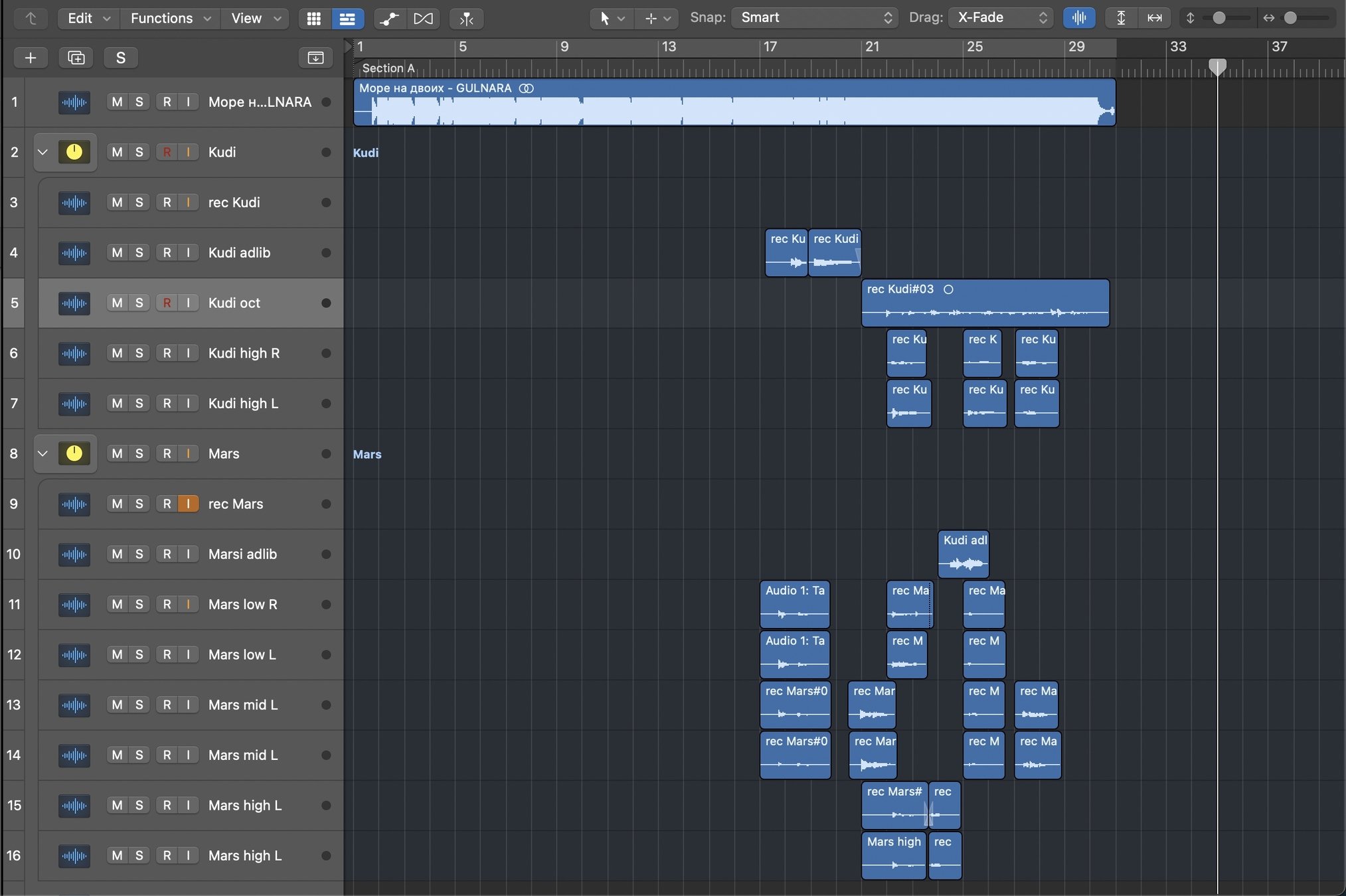Mute the Kudi adlib track
This screenshot has height=896, width=1346.
(x=117, y=253)
